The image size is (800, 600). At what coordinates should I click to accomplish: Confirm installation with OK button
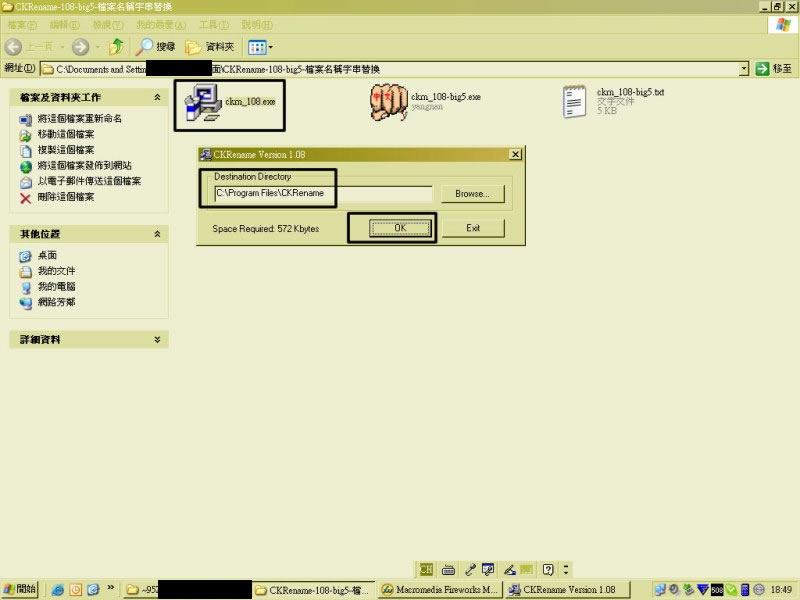[401, 228]
